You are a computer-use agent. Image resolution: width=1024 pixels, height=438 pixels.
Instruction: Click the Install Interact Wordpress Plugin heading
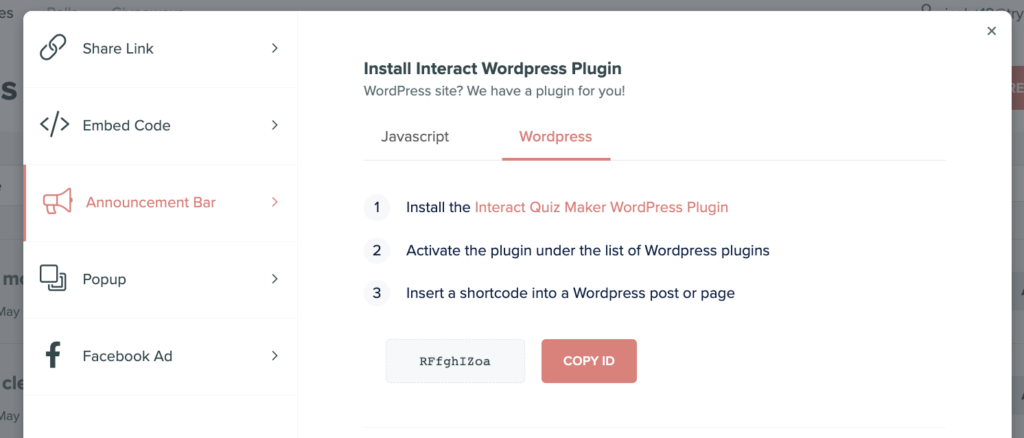(x=492, y=69)
